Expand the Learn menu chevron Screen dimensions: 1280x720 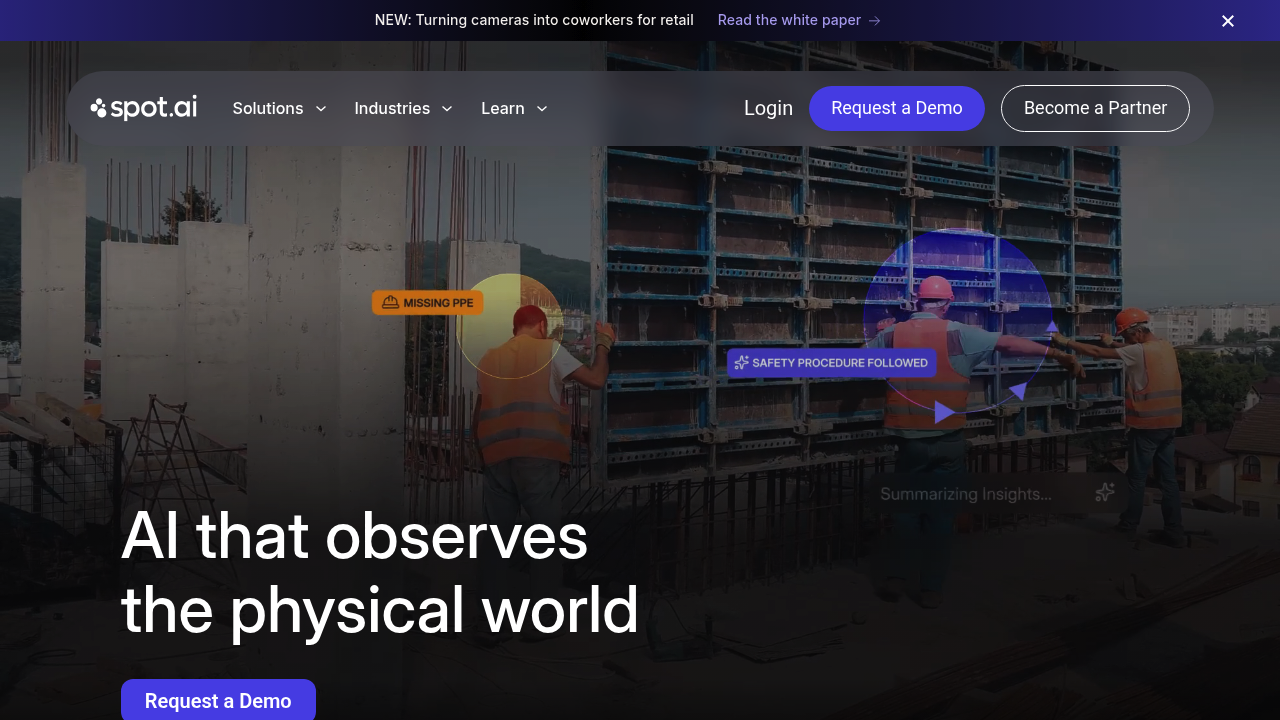point(542,108)
